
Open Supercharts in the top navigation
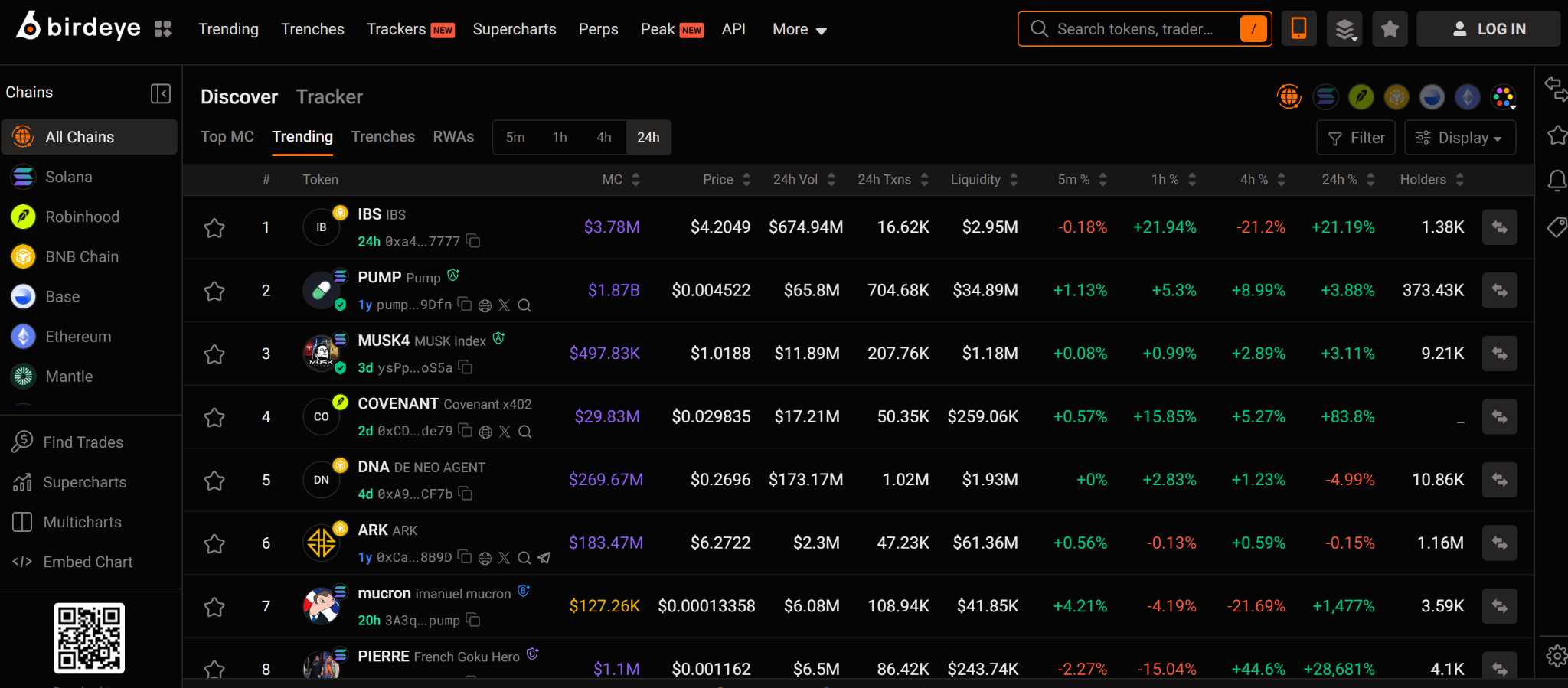pyautogui.click(x=514, y=29)
